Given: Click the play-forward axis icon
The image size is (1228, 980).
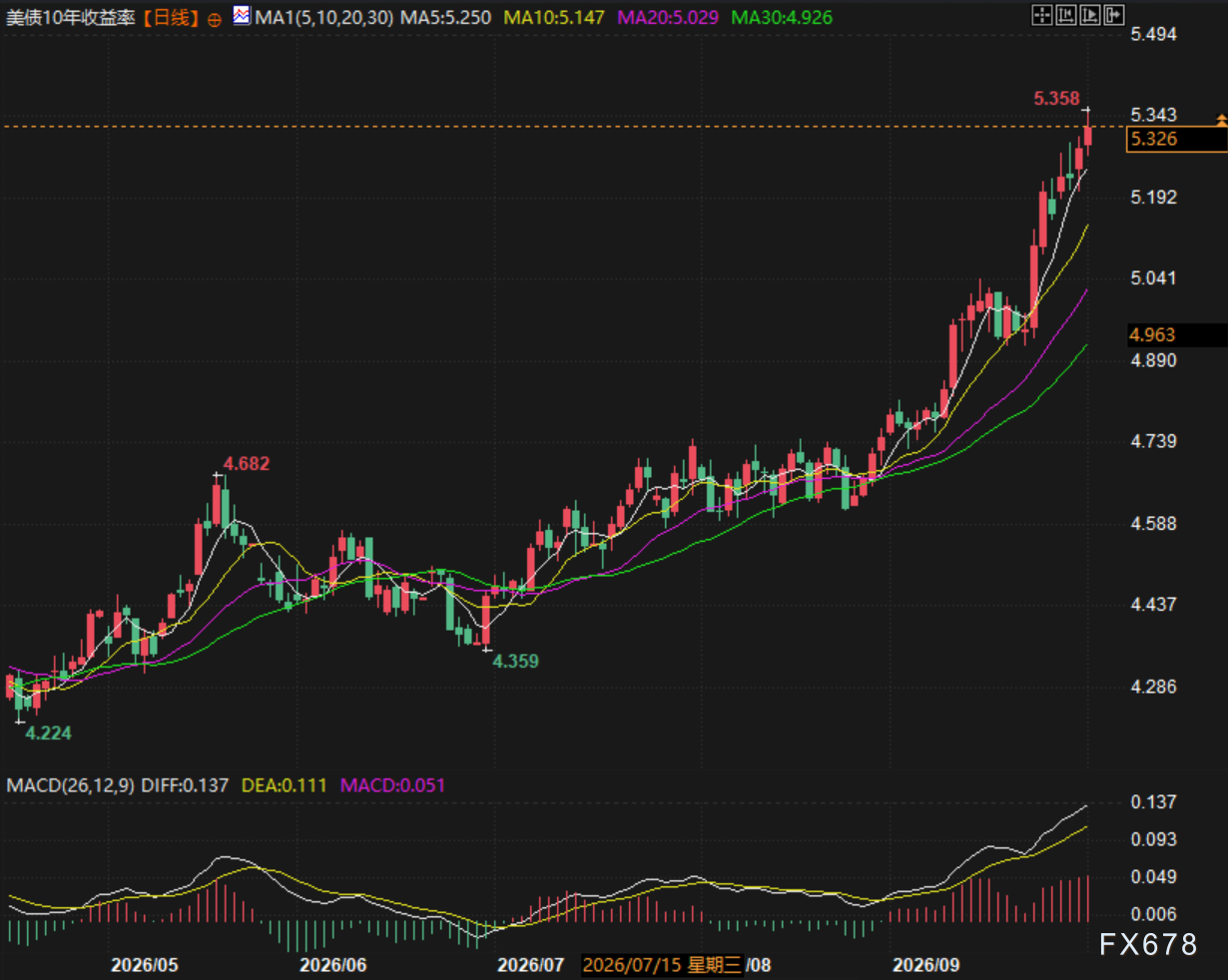Looking at the screenshot, I should click(1090, 15).
